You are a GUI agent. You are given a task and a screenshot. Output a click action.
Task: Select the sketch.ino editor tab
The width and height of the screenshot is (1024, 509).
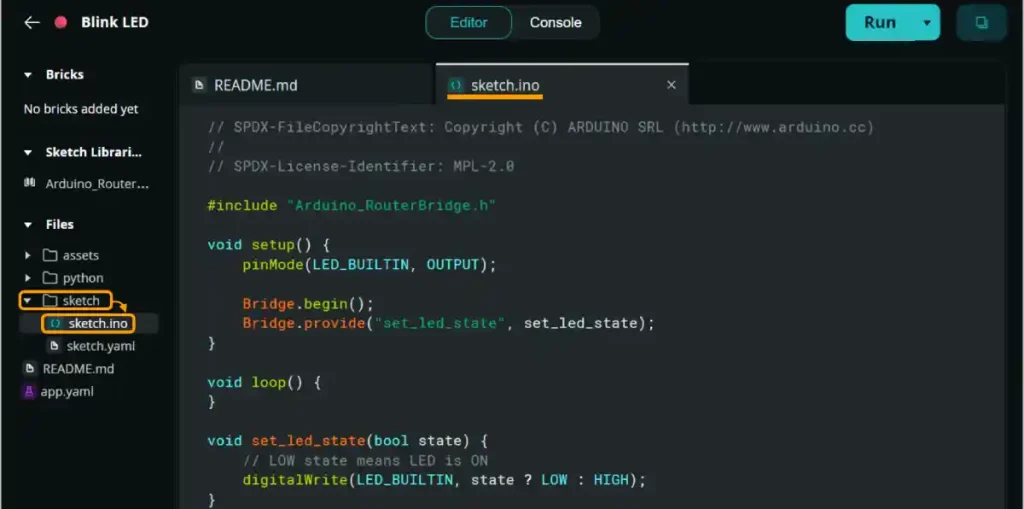562,85
